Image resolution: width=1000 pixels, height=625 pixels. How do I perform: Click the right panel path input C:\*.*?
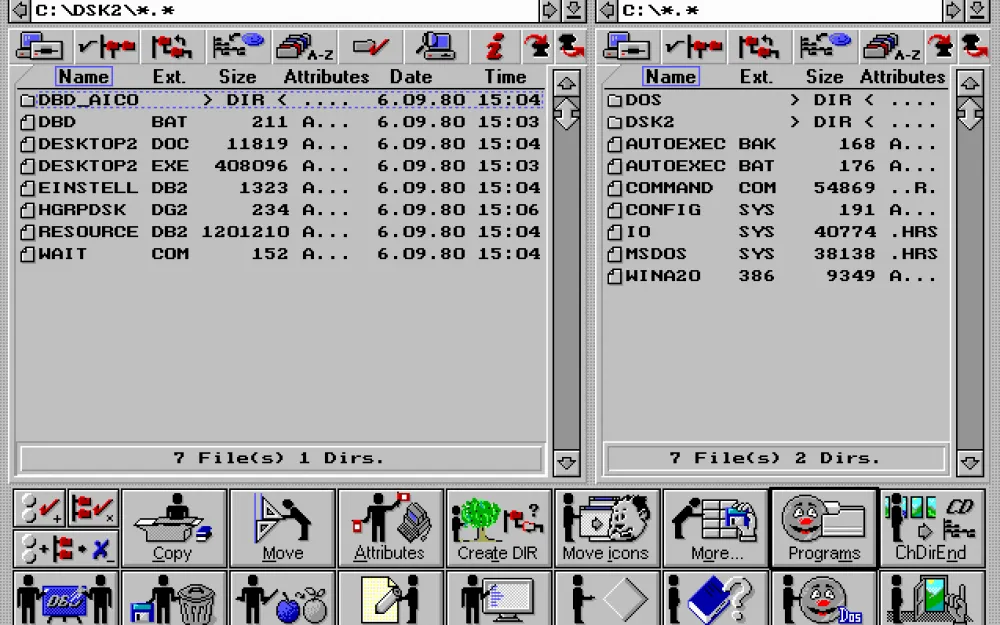tap(780, 10)
